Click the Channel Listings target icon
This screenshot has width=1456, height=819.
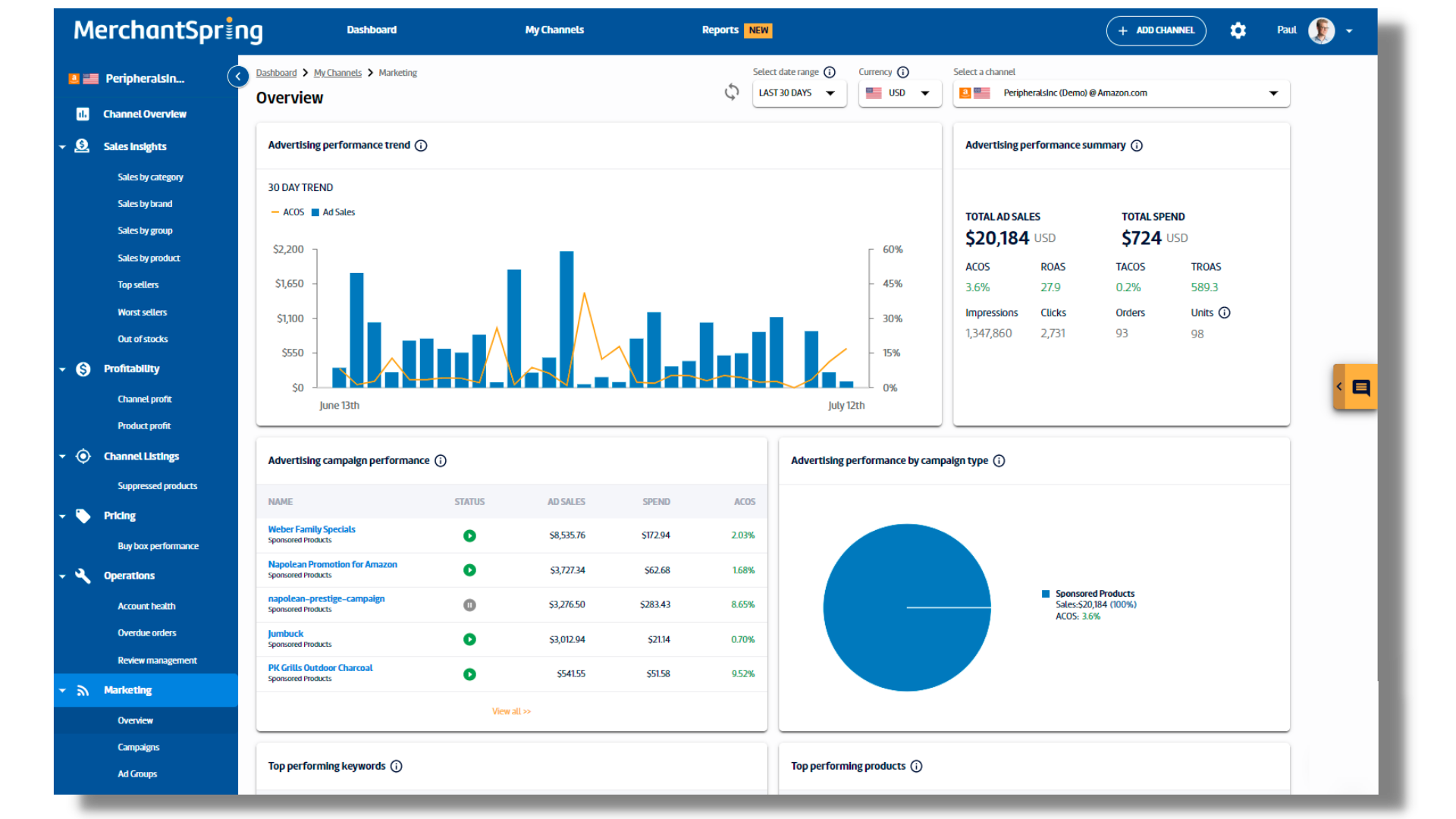point(83,456)
